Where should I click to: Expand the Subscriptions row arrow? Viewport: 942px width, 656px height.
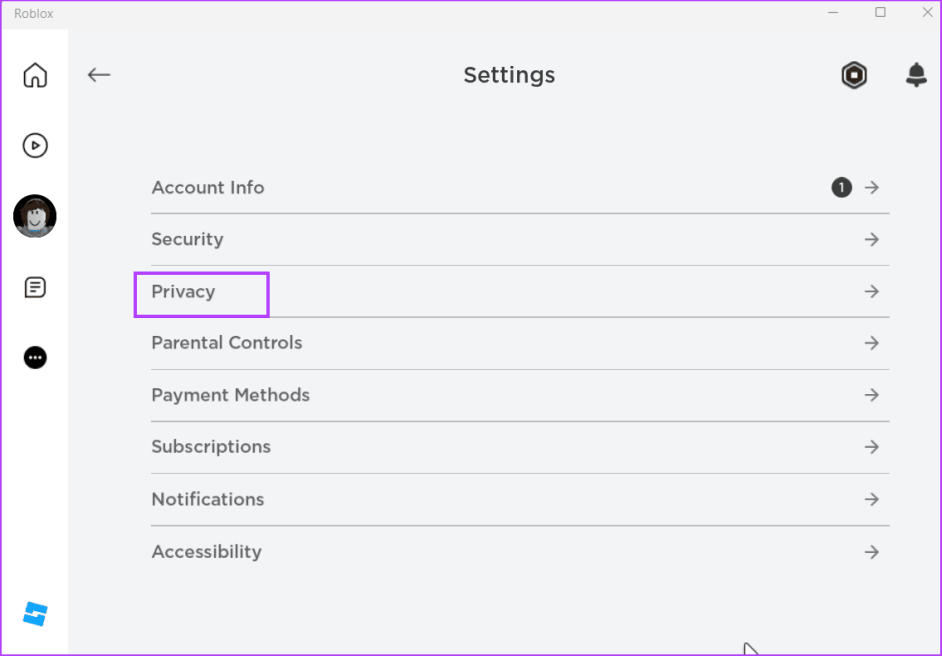coord(872,447)
